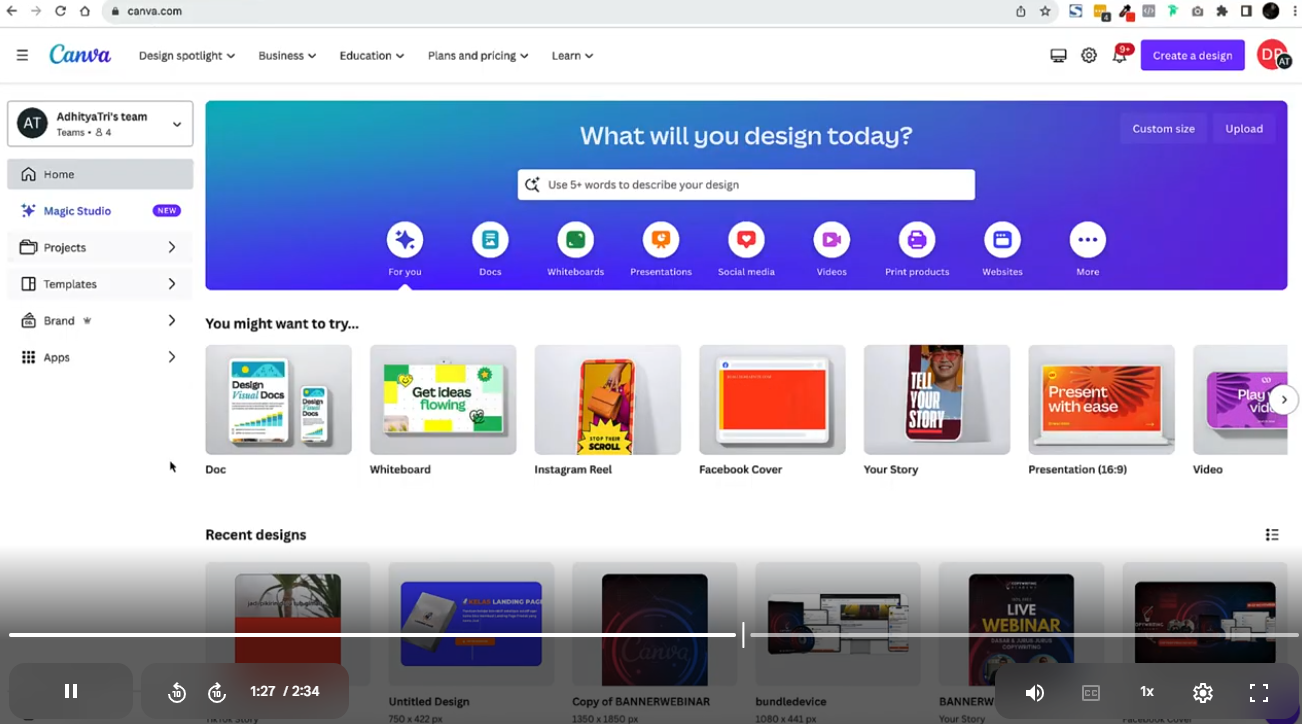Reload the browser page
Screen dimensions: 1302x724
point(60,11)
